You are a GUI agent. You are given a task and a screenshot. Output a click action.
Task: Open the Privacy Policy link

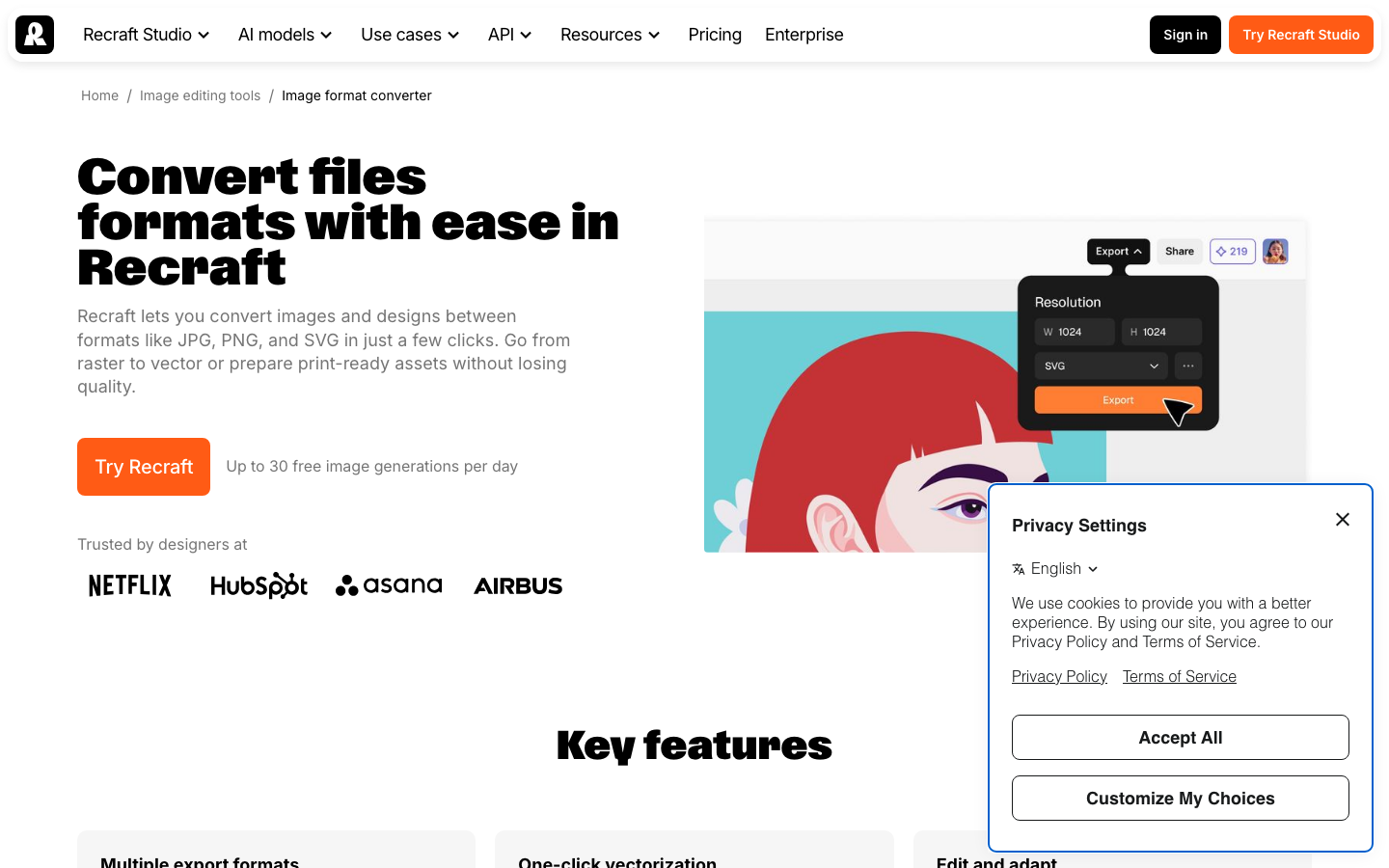(1059, 677)
